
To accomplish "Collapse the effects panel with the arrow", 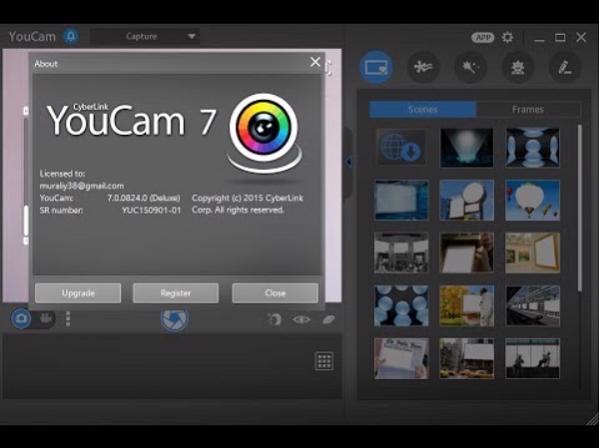I will pos(349,162).
